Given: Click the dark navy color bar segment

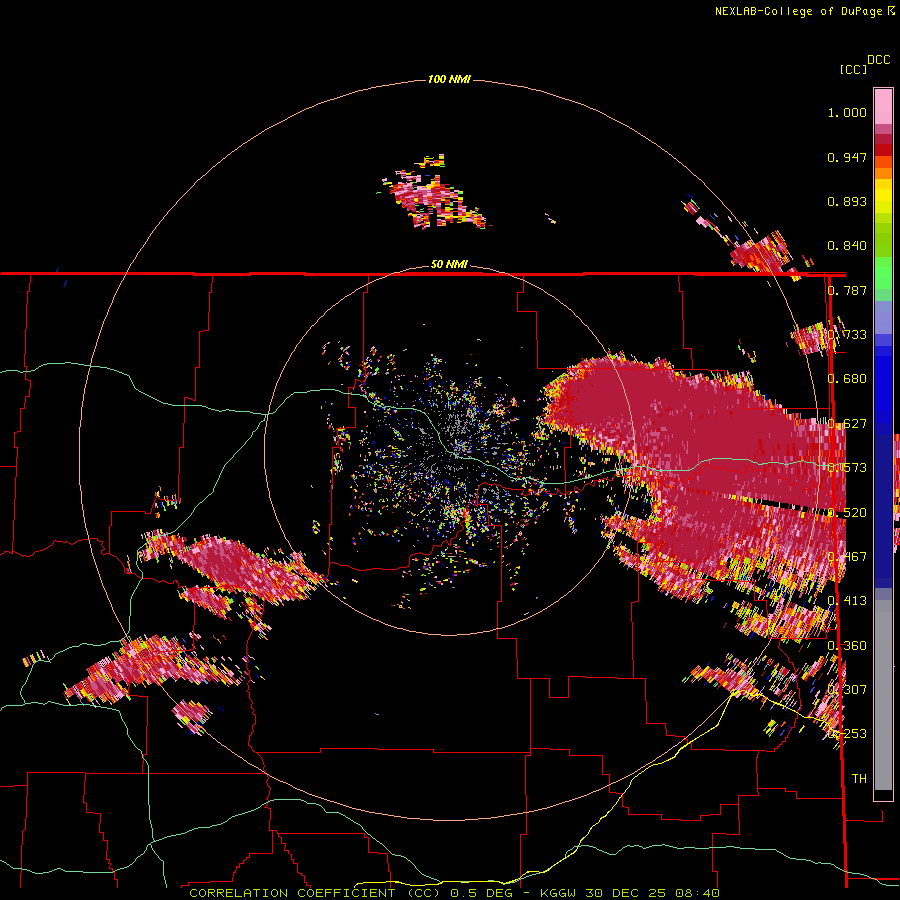Looking at the screenshot, I should (x=883, y=505).
